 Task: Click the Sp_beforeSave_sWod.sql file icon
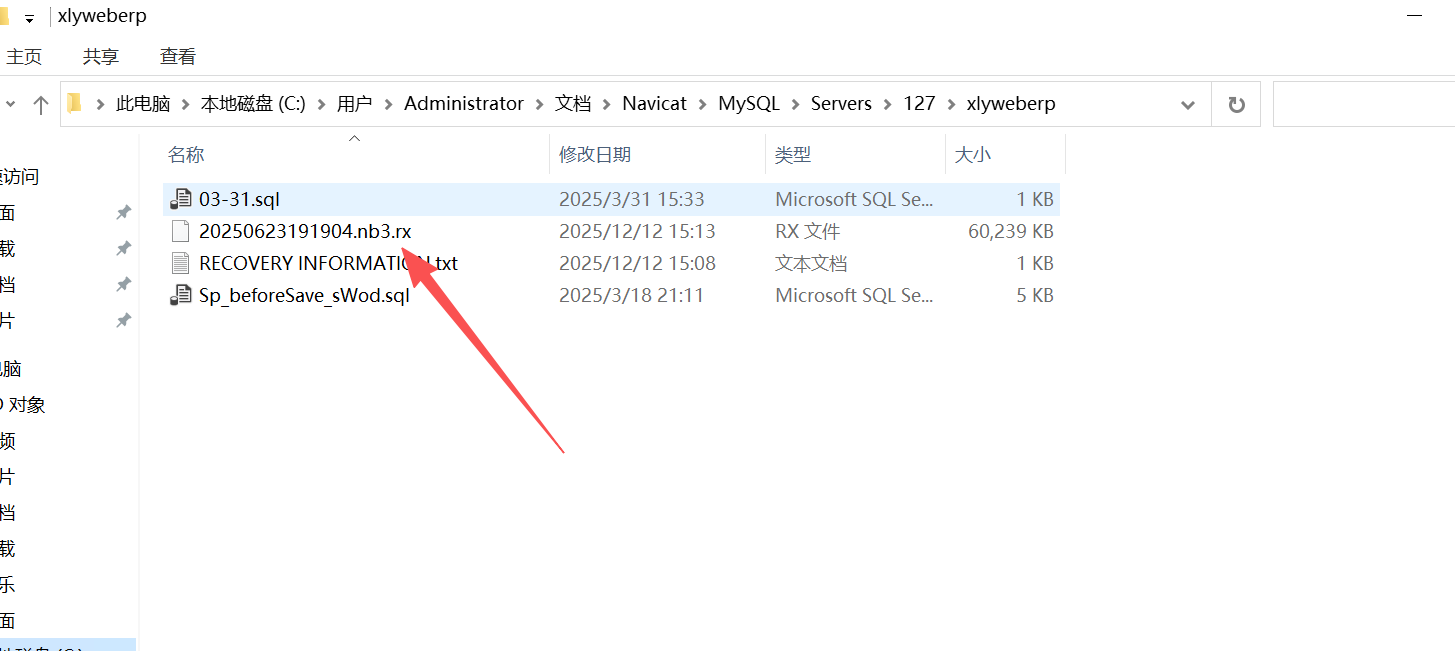click(181, 295)
